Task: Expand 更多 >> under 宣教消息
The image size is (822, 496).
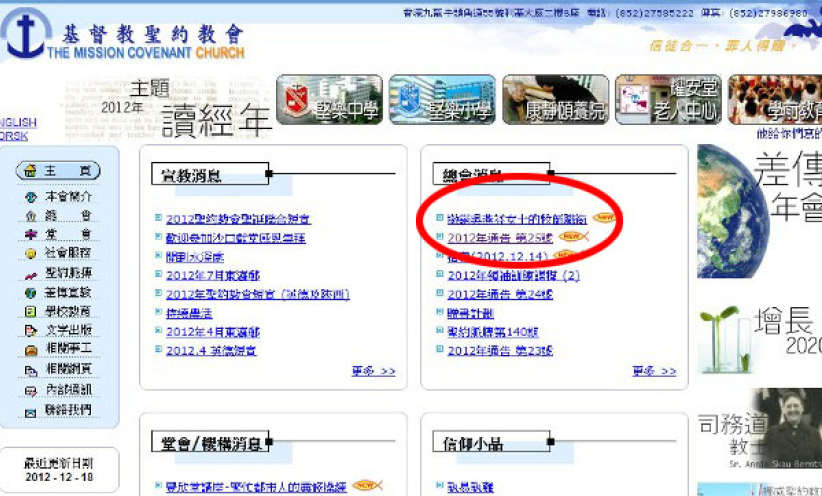Action: tap(373, 371)
